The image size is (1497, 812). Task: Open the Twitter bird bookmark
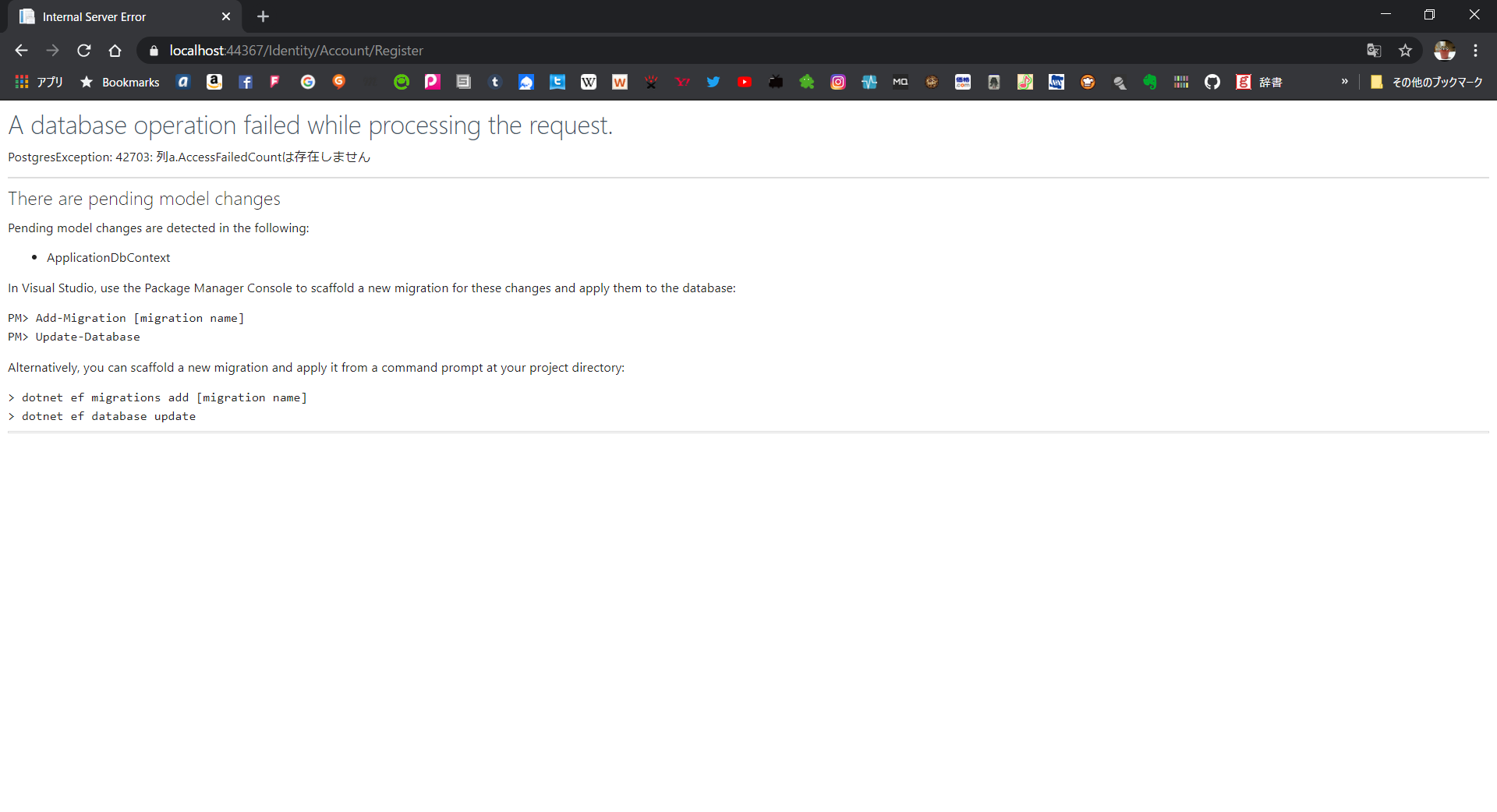[x=713, y=82]
